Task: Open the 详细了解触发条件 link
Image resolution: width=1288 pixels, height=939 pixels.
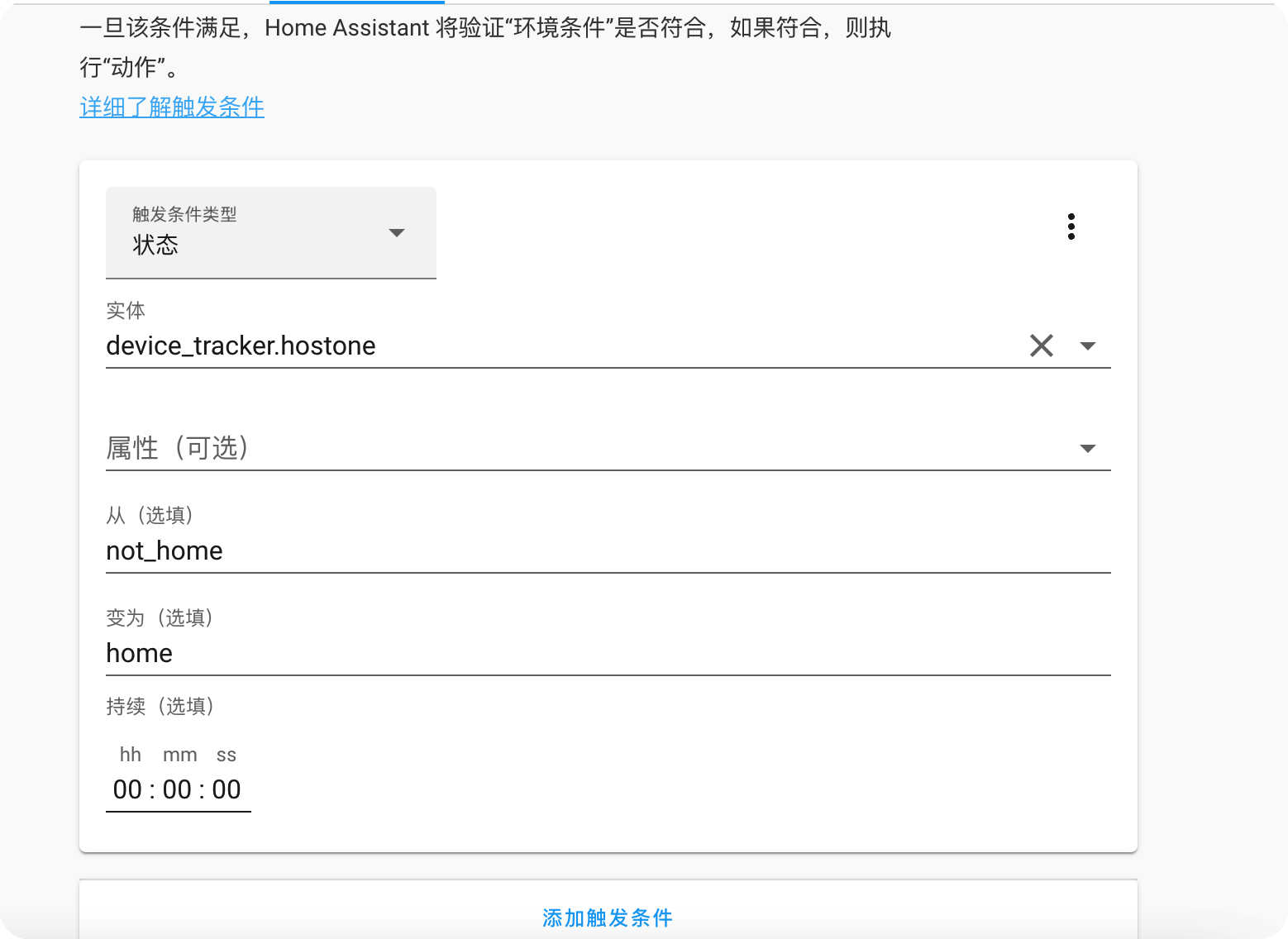Action: 172,107
